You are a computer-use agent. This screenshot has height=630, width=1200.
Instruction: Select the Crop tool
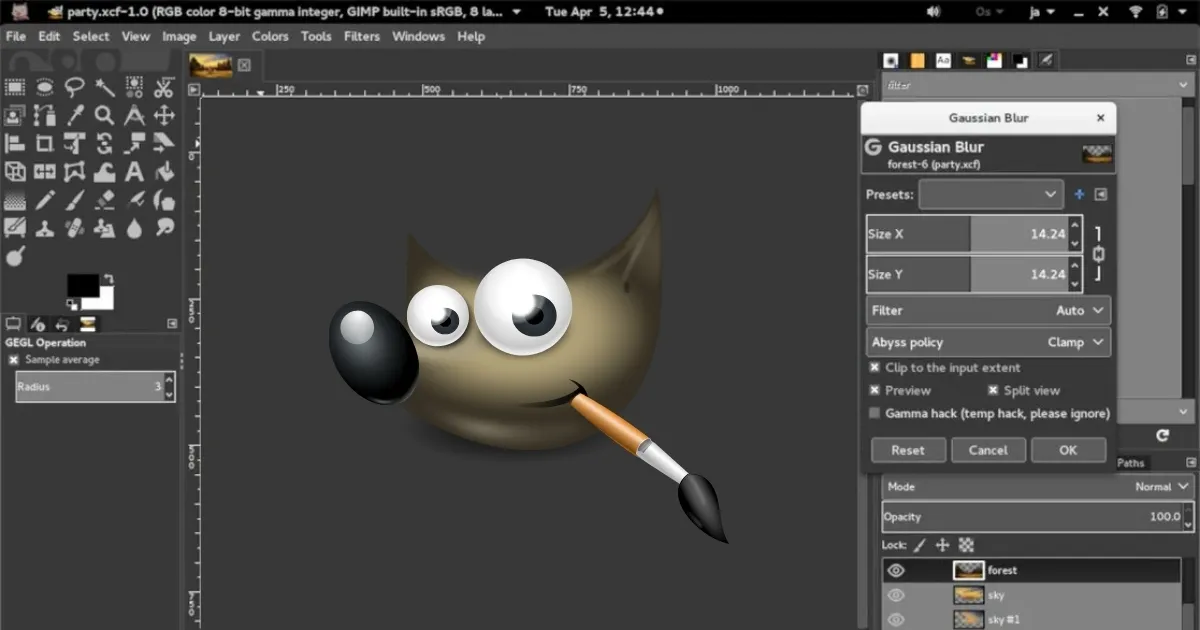pos(45,143)
